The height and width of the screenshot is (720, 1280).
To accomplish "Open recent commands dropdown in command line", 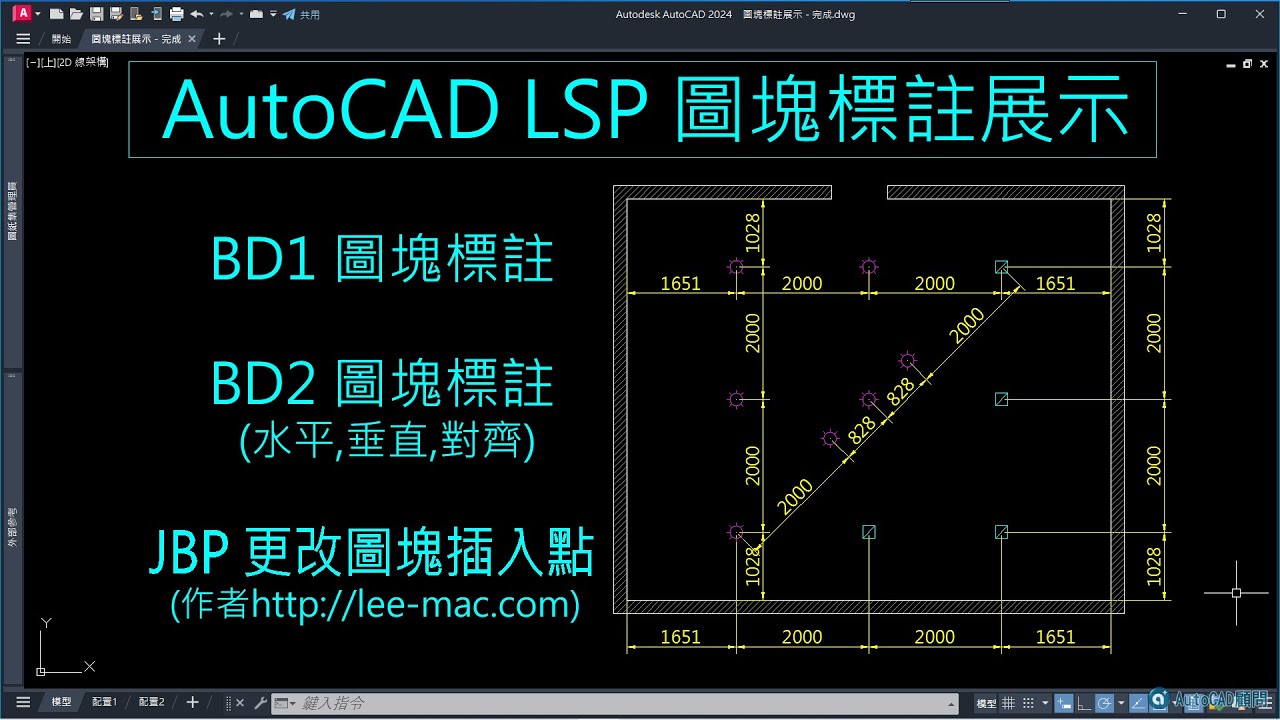I will coord(284,703).
